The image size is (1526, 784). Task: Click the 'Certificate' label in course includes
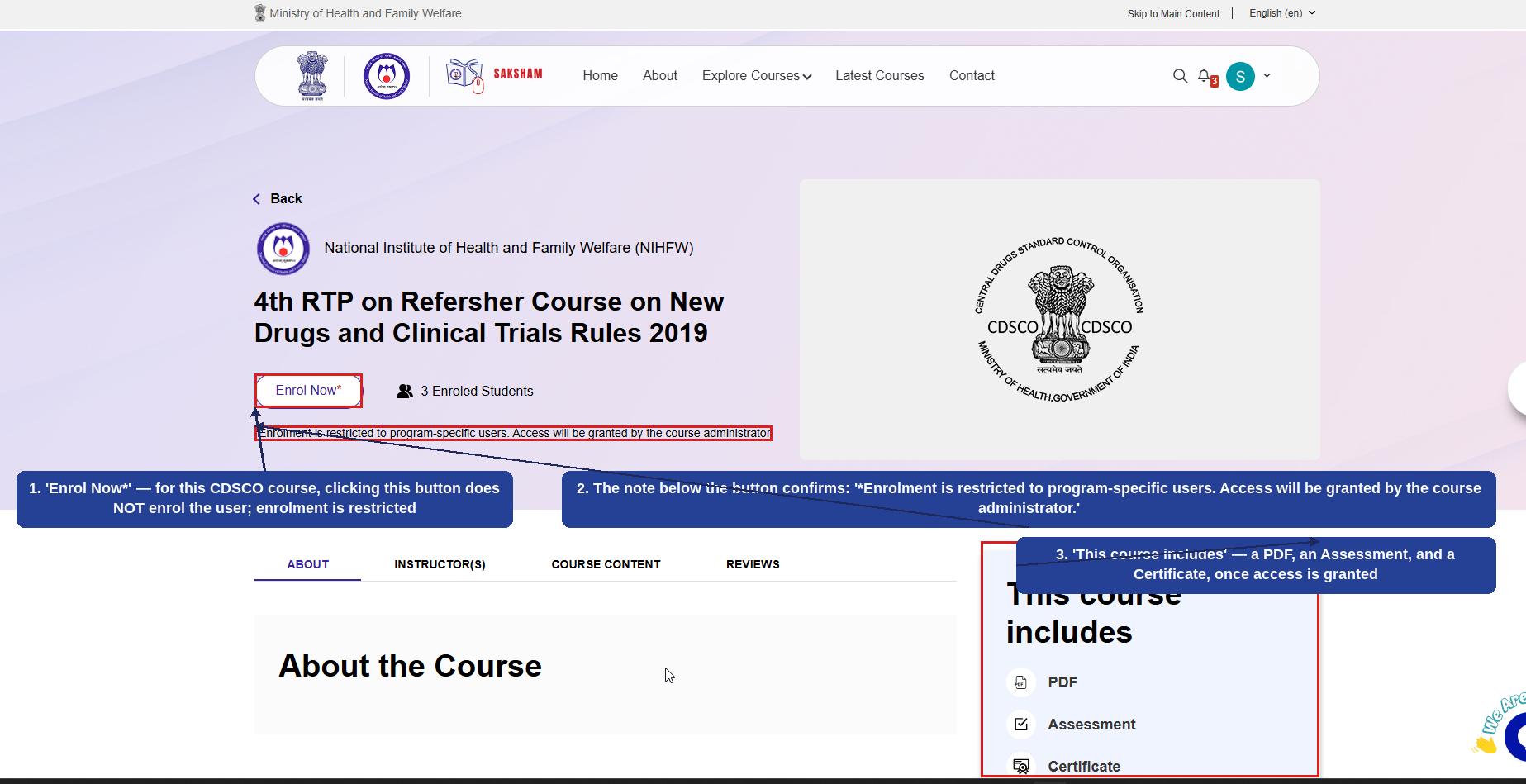tap(1084, 767)
